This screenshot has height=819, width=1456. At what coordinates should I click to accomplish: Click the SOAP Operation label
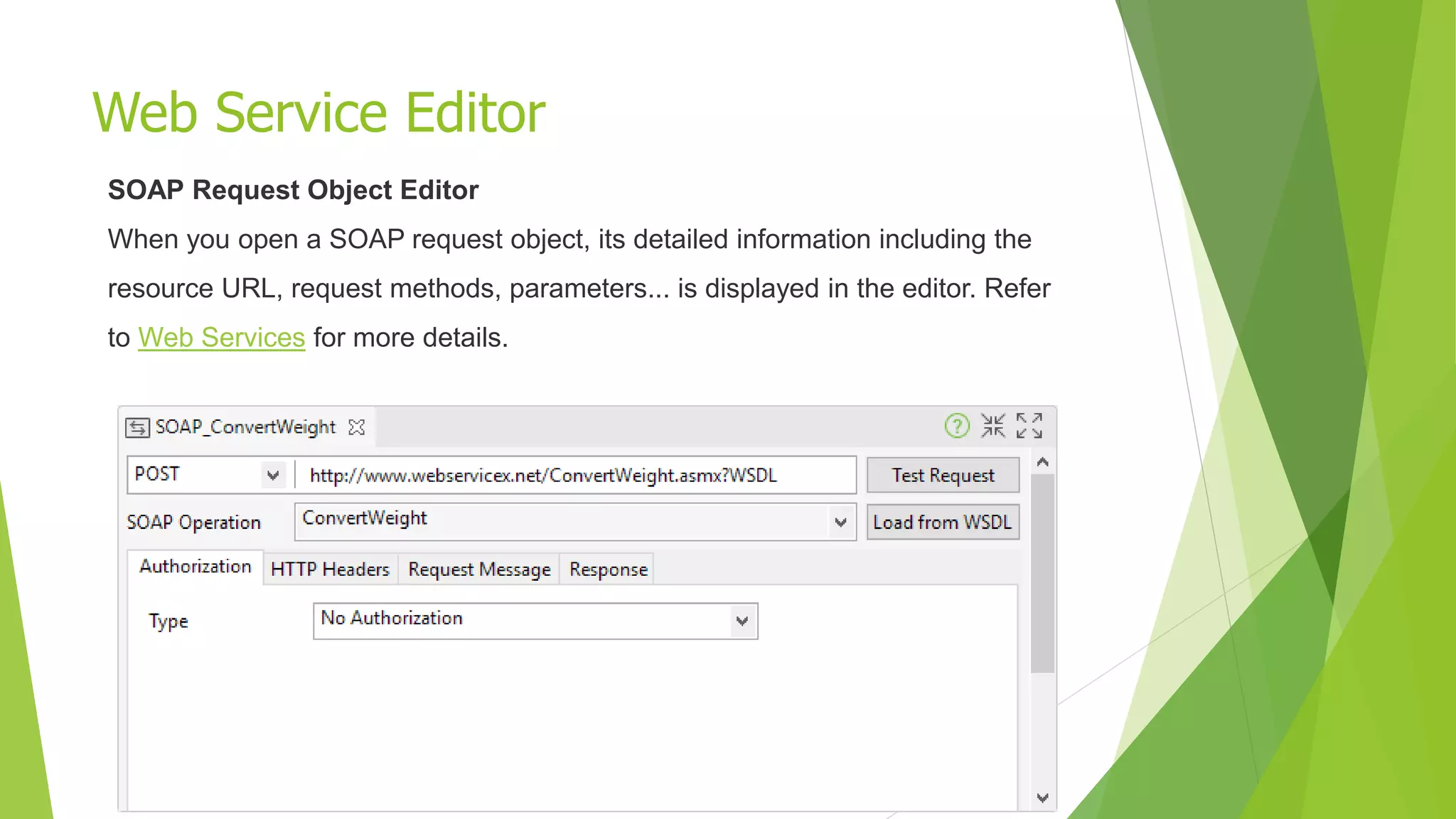click(x=194, y=523)
